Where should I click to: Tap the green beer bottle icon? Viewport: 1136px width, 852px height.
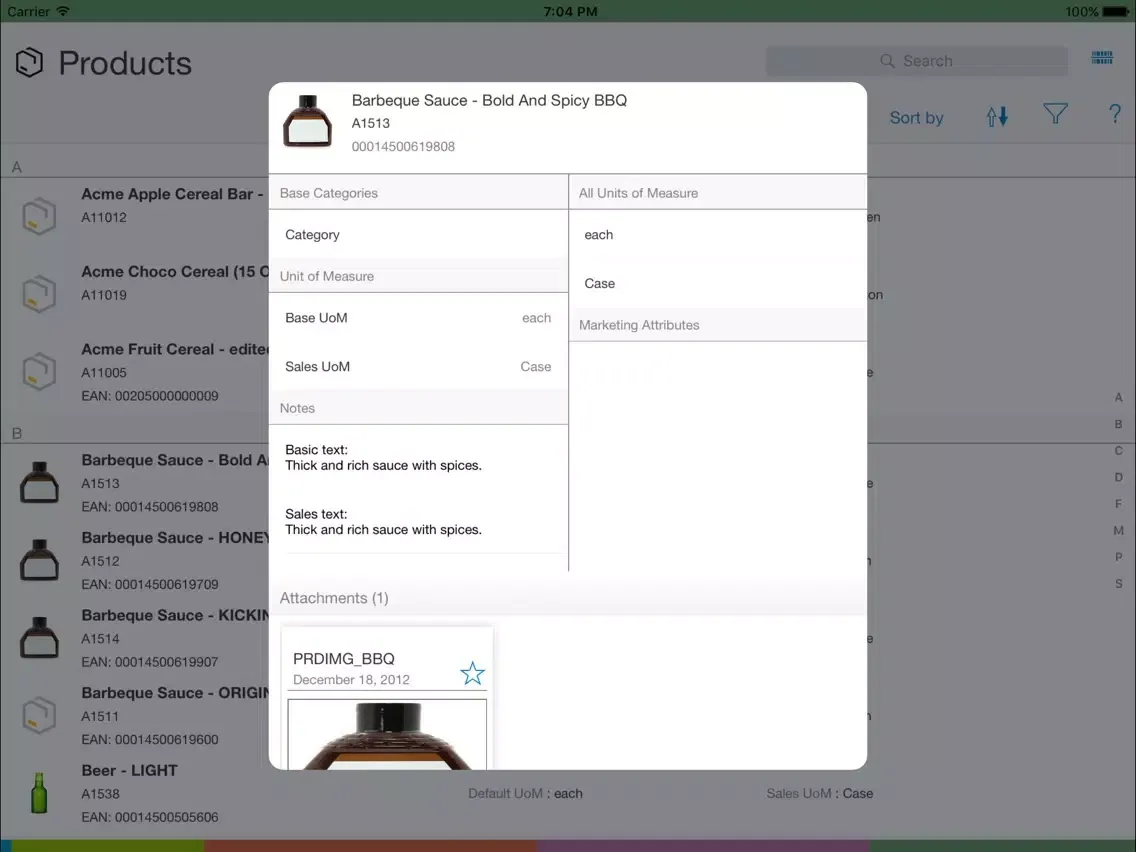click(39, 793)
